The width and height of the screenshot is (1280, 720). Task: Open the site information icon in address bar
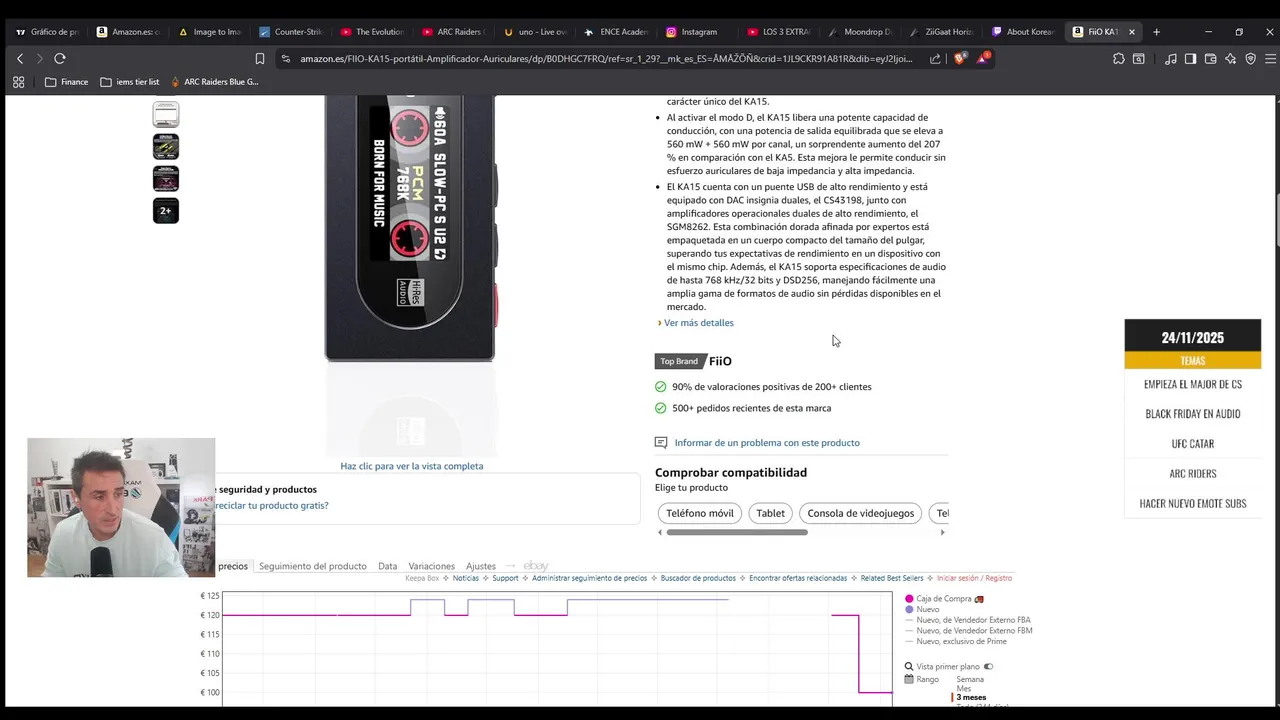(x=286, y=59)
